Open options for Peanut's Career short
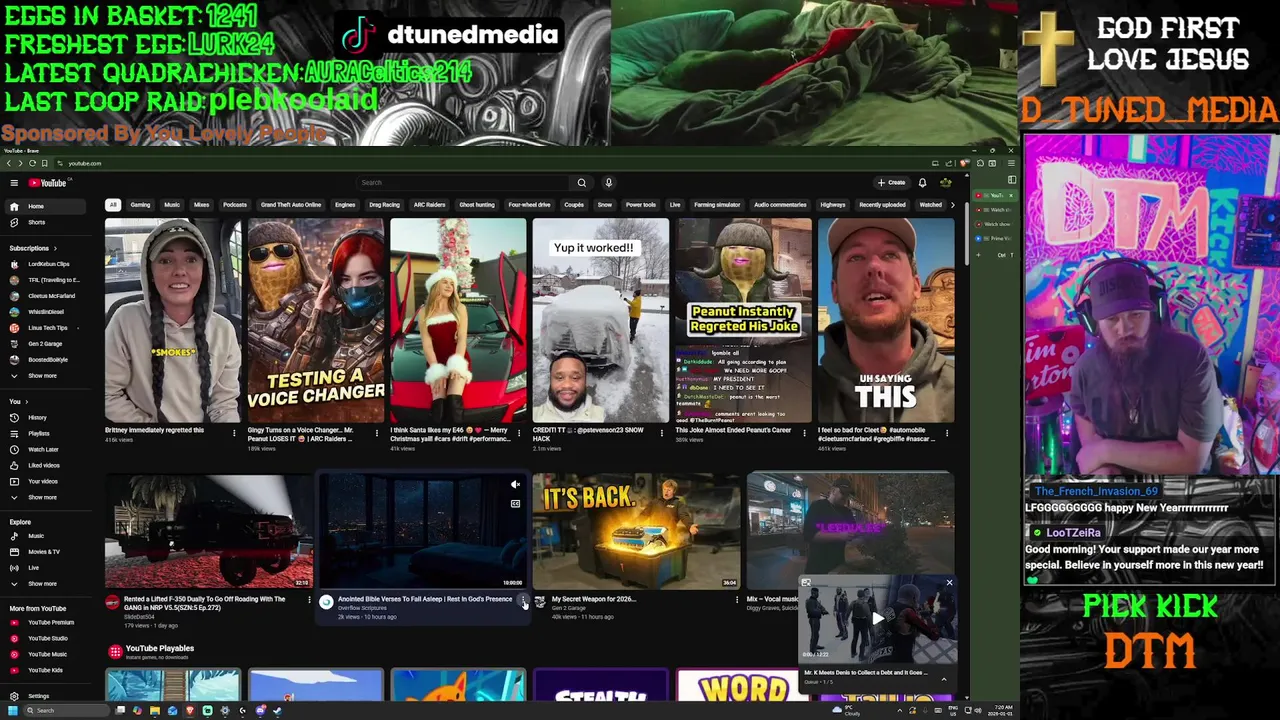Image resolution: width=1280 pixels, height=720 pixels. (804, 433)
